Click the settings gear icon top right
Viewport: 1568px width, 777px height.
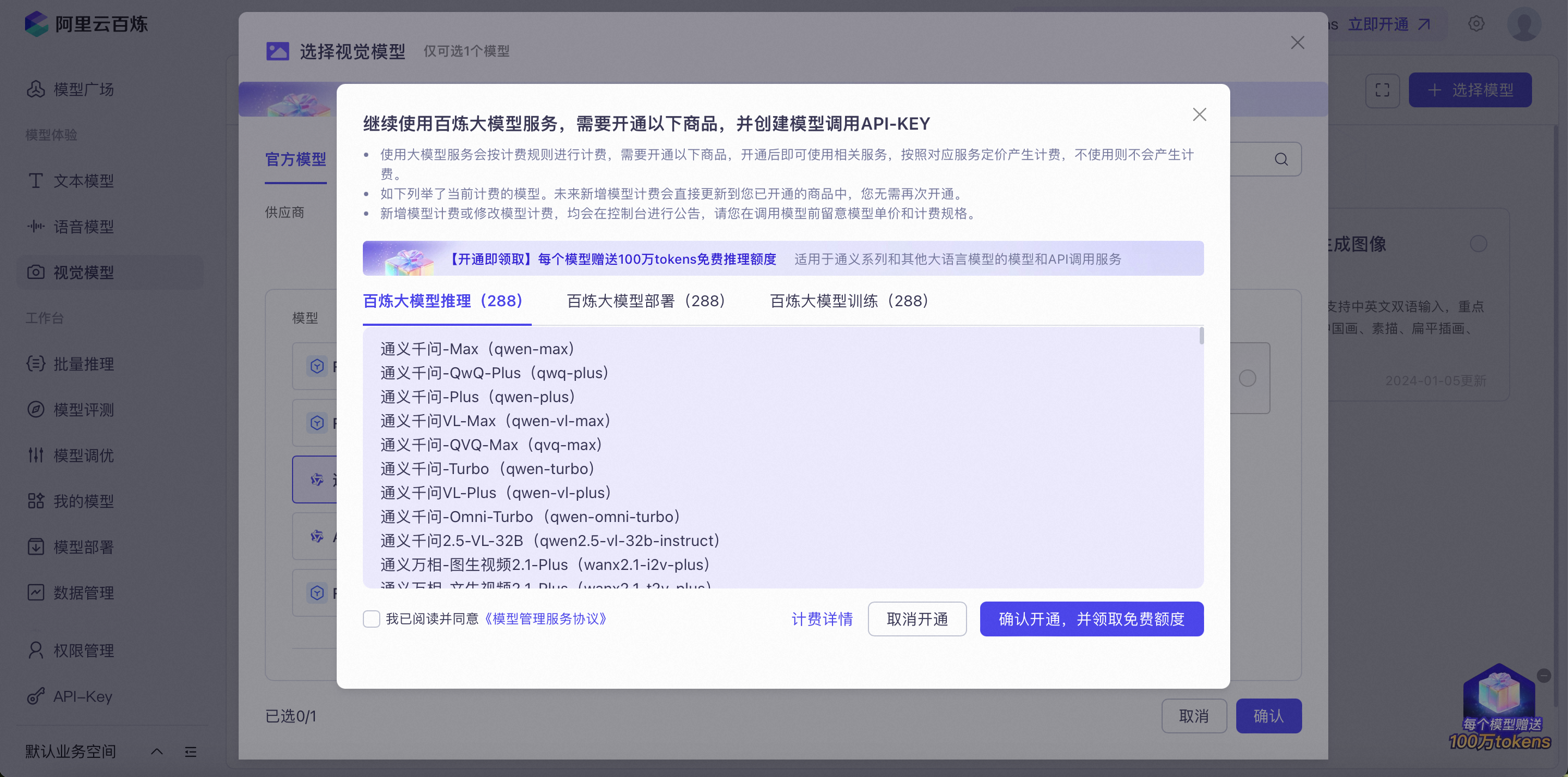coord(1476,24)
